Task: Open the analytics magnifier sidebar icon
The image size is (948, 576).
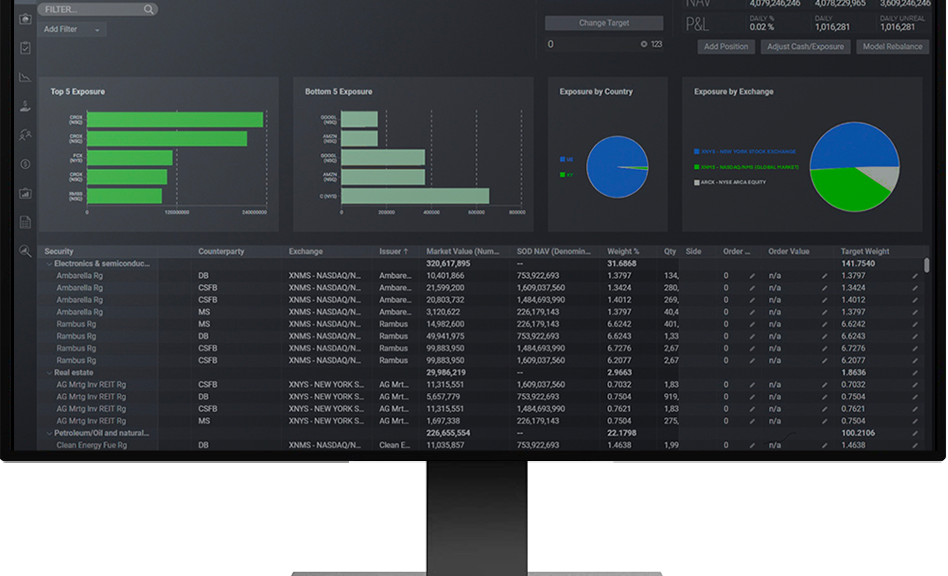Action: pos(25,251)
